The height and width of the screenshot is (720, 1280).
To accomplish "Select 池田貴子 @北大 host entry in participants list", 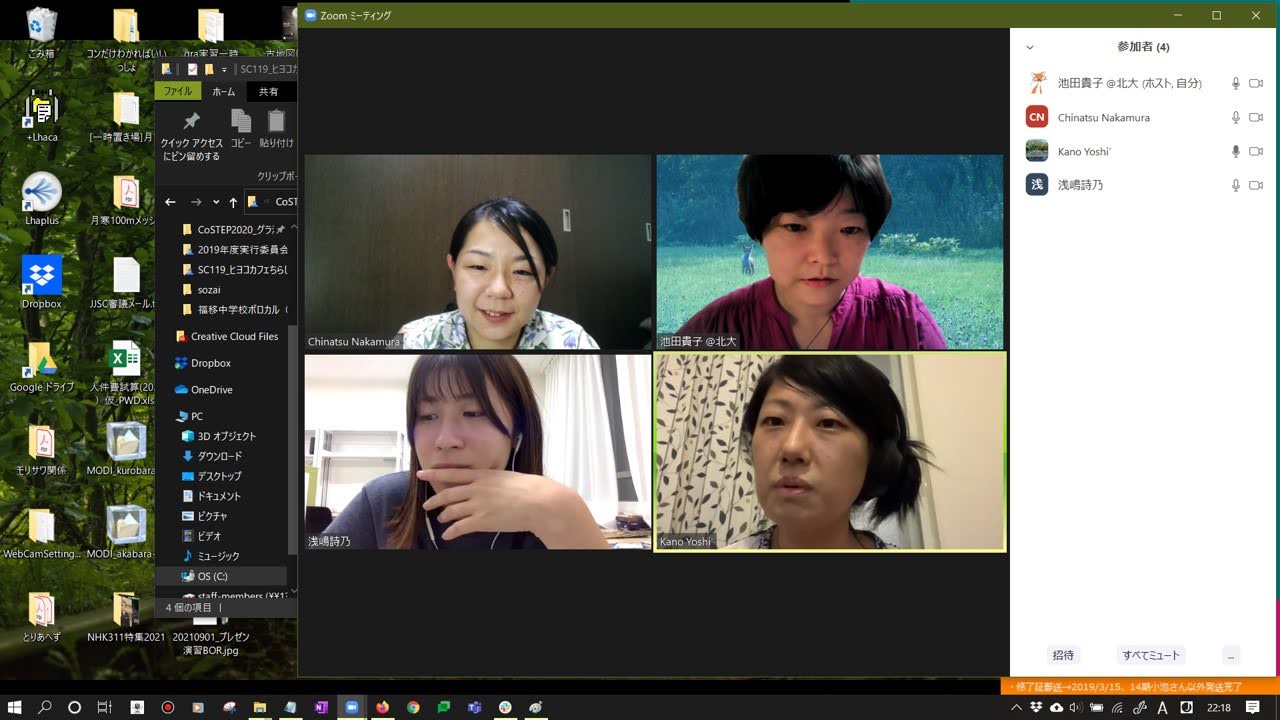I will click(1144, 84).
